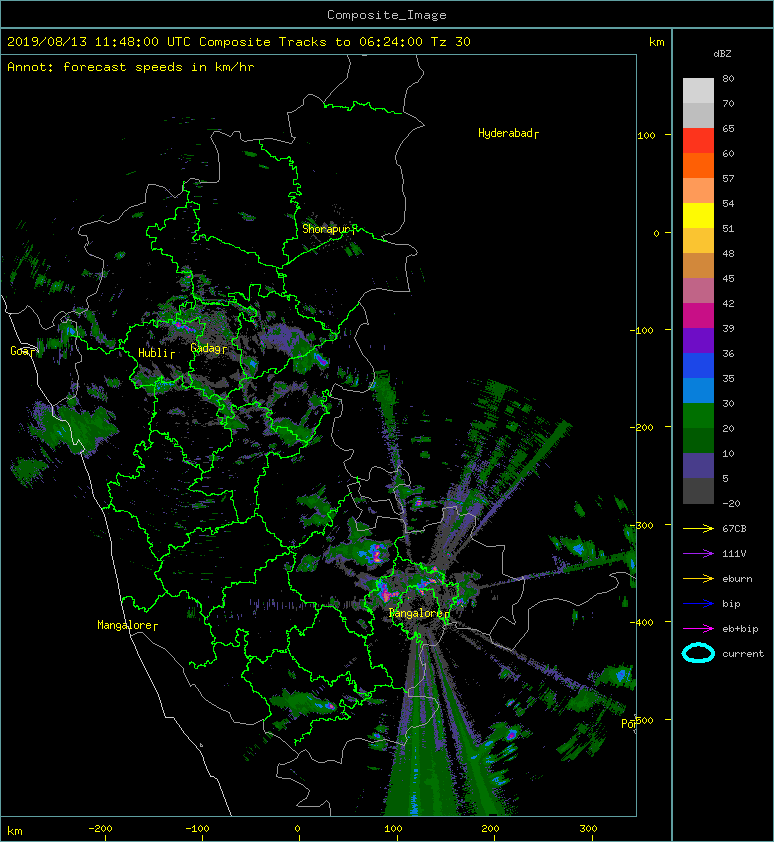The width and height of the screenshot is (774, 842).
Task: Click the 'eb+bip' legend text
Action: pyautogui.click(x=740, y=629)
